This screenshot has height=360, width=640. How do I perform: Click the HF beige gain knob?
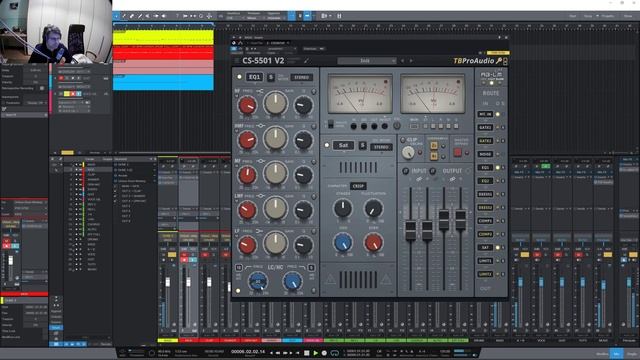point(276,103)
